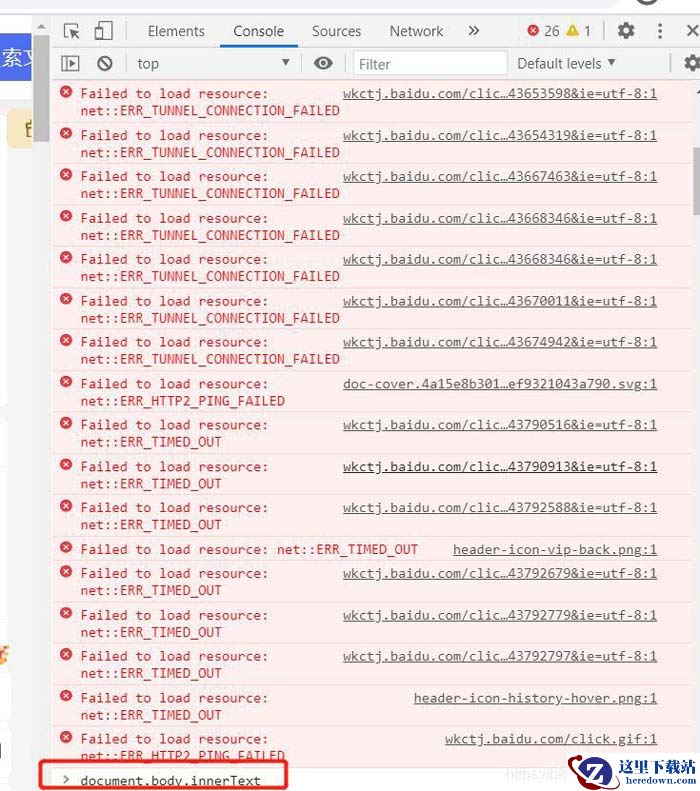Open the header-icon-vip-back.png link
This screenshot has width=700, height=791.
555,549
